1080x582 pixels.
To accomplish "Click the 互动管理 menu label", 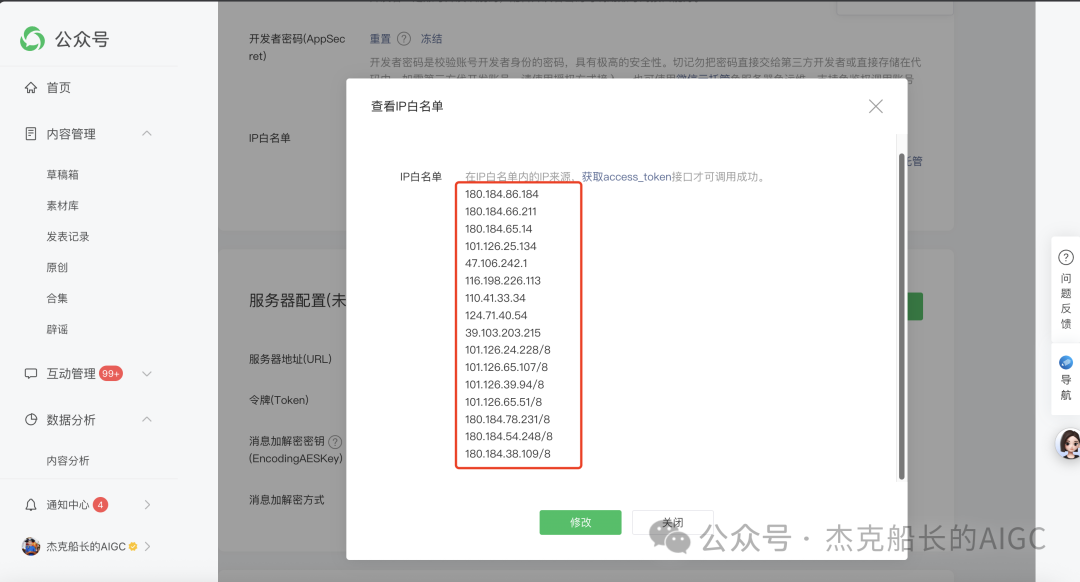I will coord(71,373).
